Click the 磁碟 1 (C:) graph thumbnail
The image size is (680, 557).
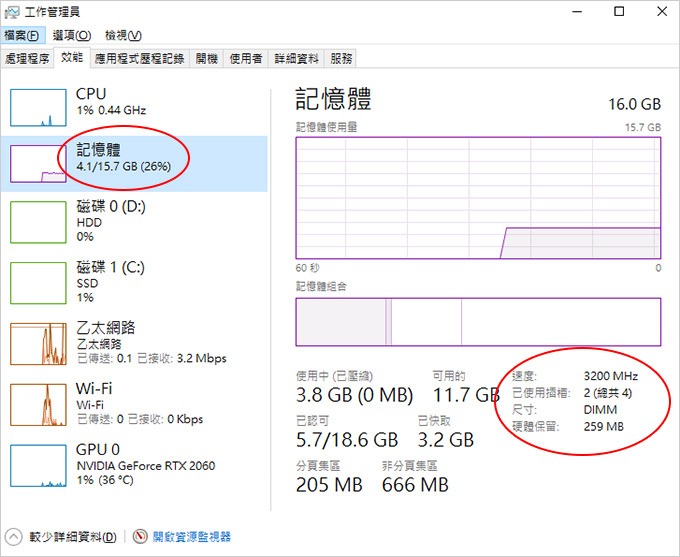click(38, 283)
